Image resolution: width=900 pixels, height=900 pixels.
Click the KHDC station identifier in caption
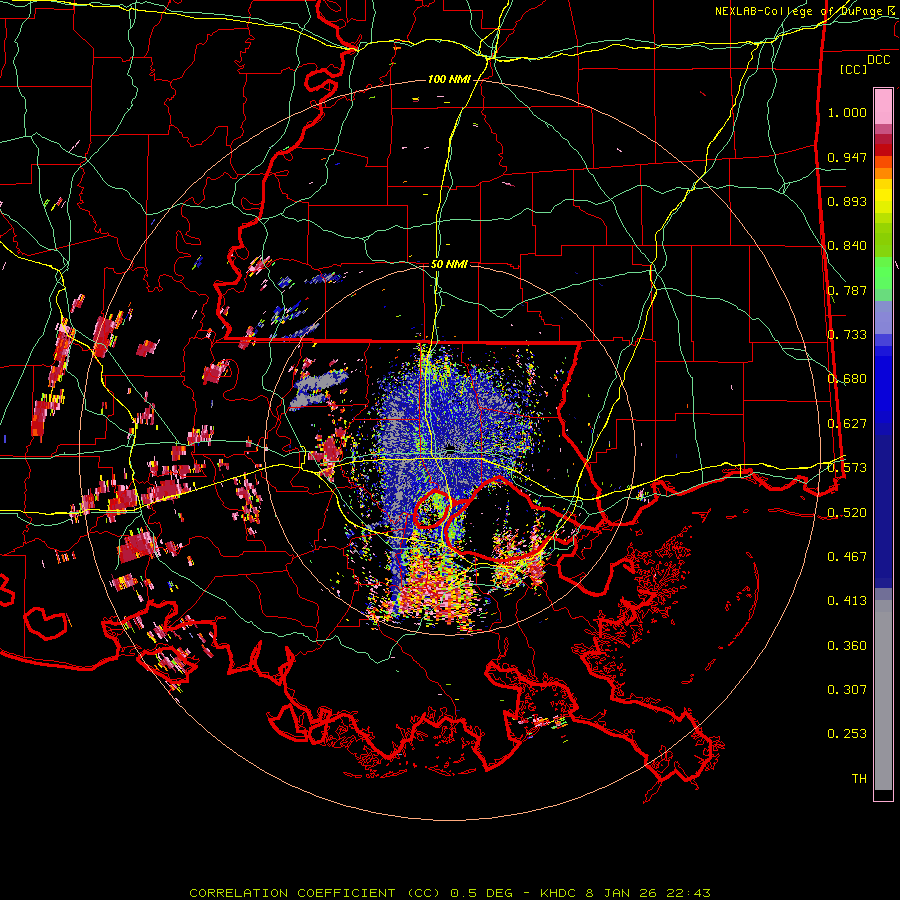558,893
